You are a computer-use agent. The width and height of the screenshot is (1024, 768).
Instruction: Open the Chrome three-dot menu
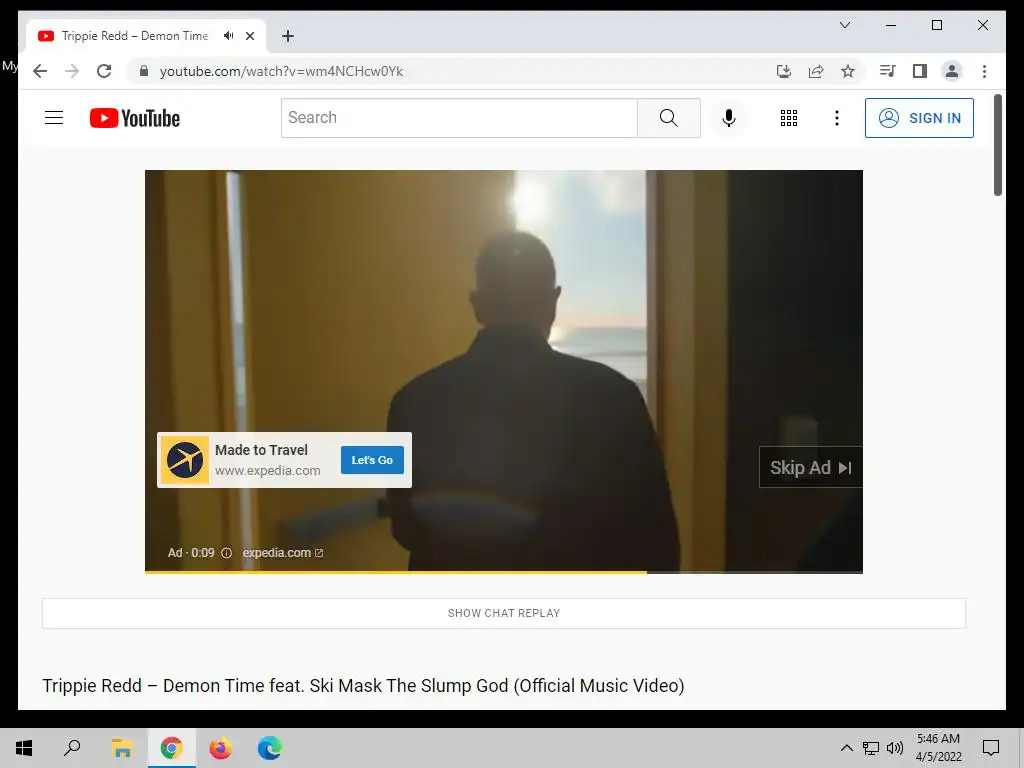(x=984, y=71)
